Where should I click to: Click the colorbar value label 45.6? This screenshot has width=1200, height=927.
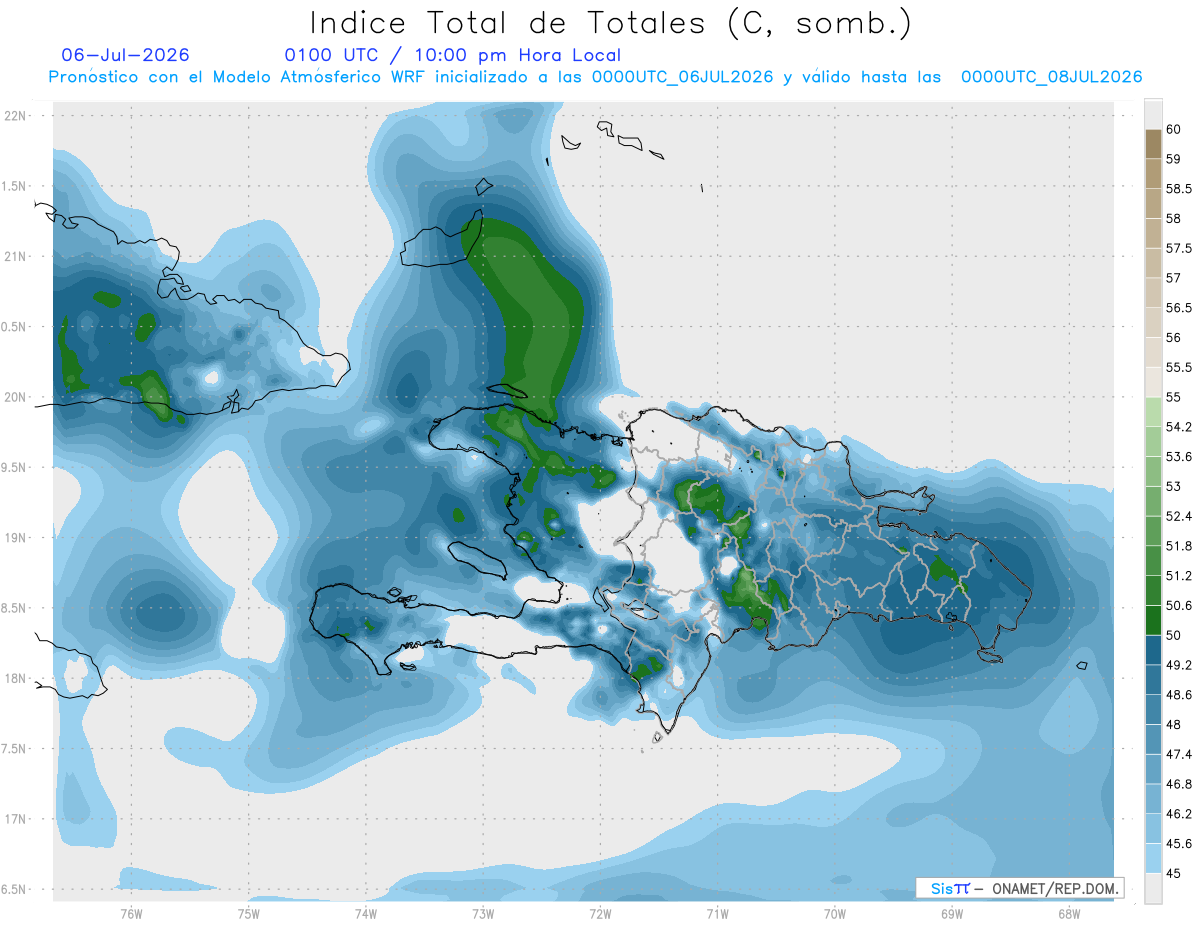tap(1179, 844)
